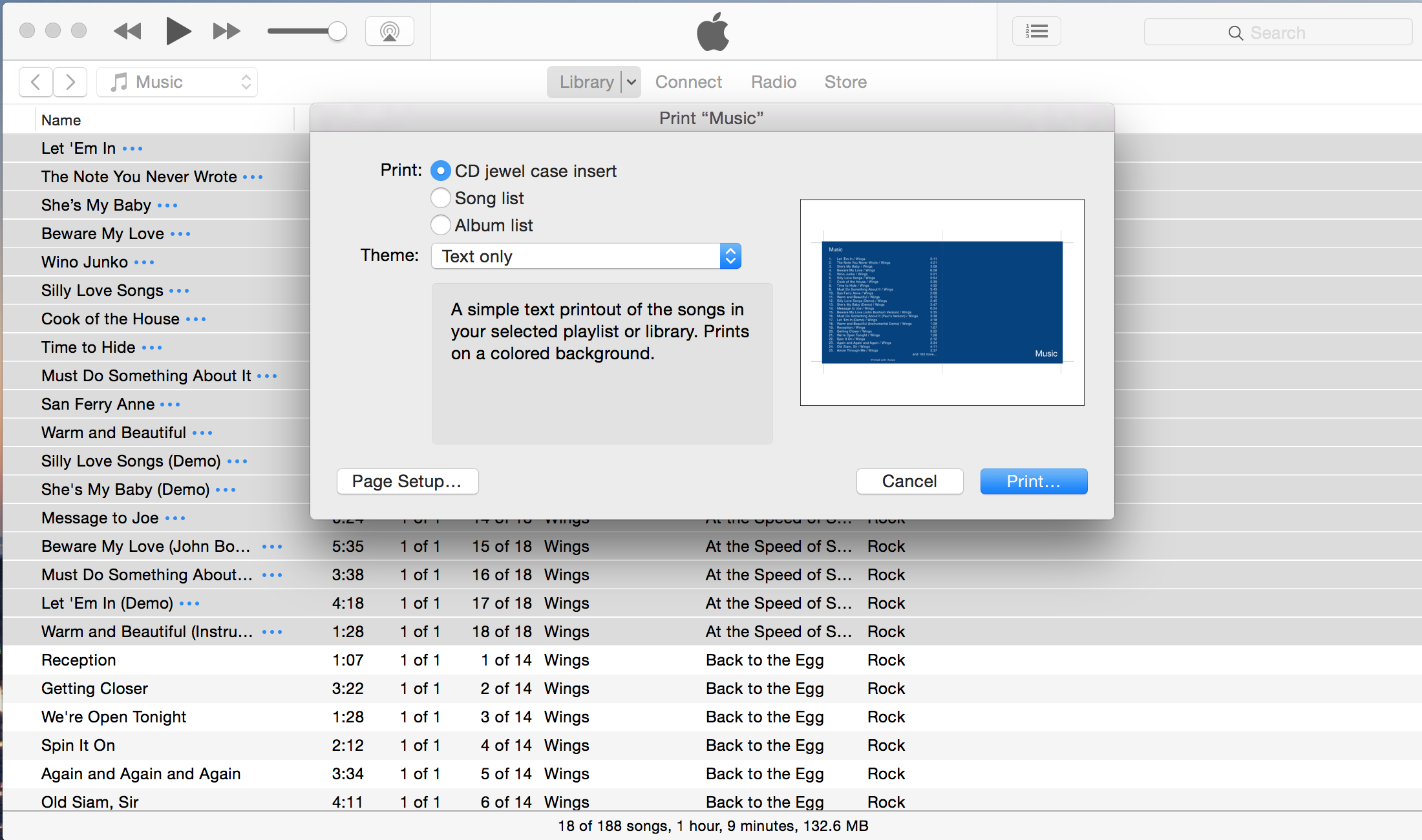1422x840 pixels.
Task: Switch to the Radio tab
Action: [774, 82]
